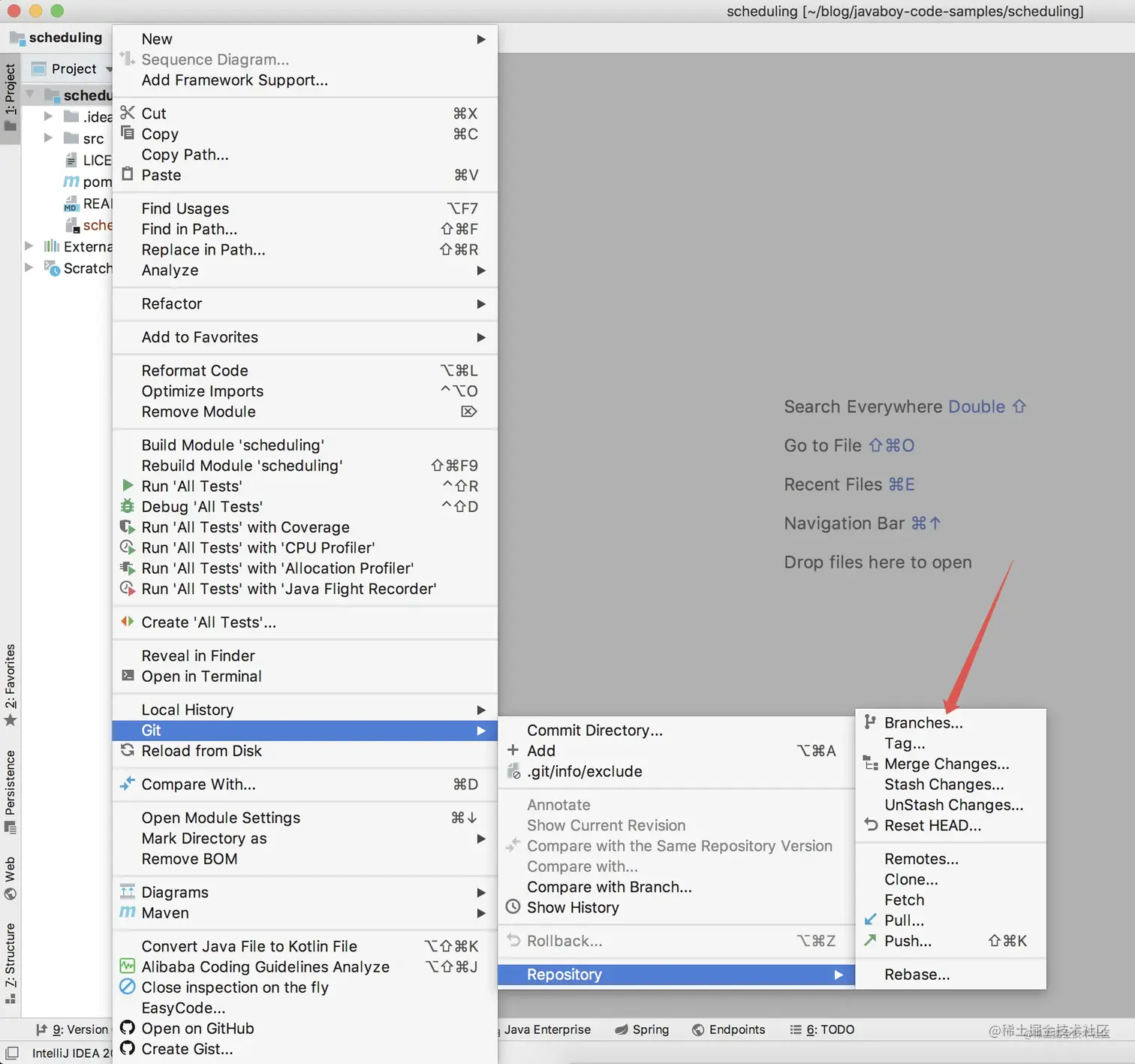Select Find in Path...
Viewport: 1135px width, 1064px height.
click(x=305, y=229)
